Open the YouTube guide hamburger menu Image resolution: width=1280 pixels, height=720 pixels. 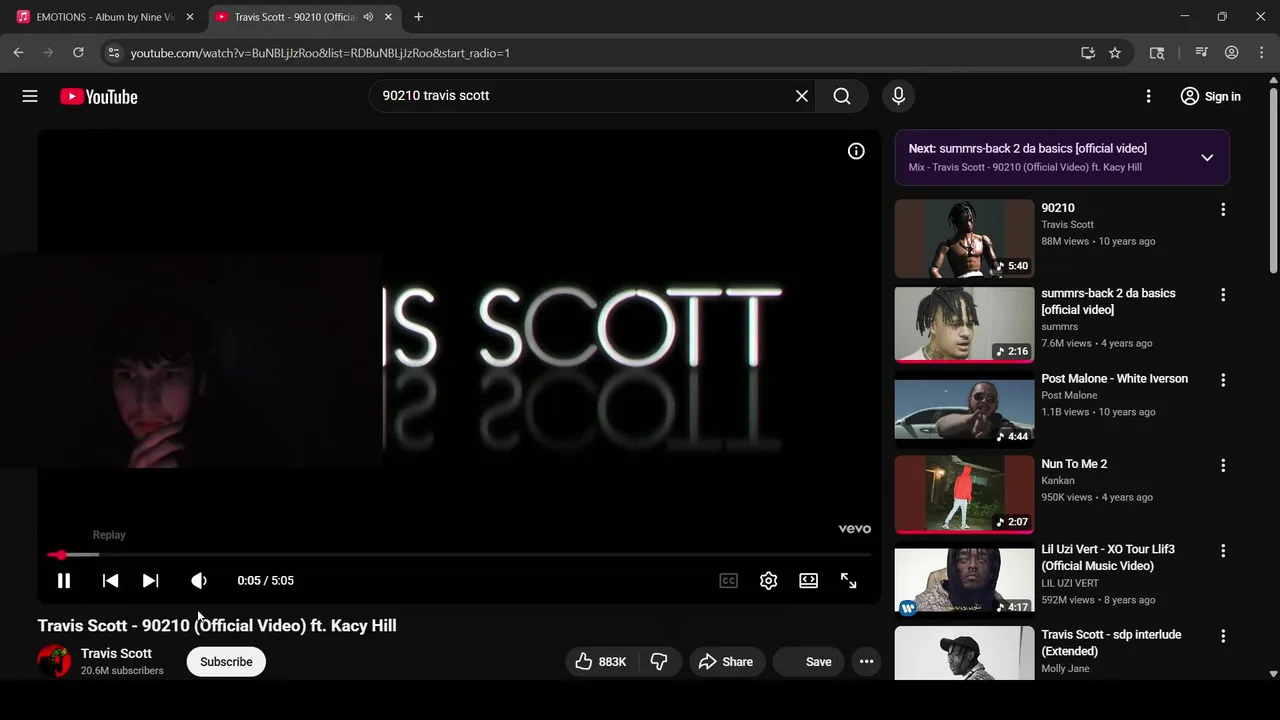[x=30, y=96]
